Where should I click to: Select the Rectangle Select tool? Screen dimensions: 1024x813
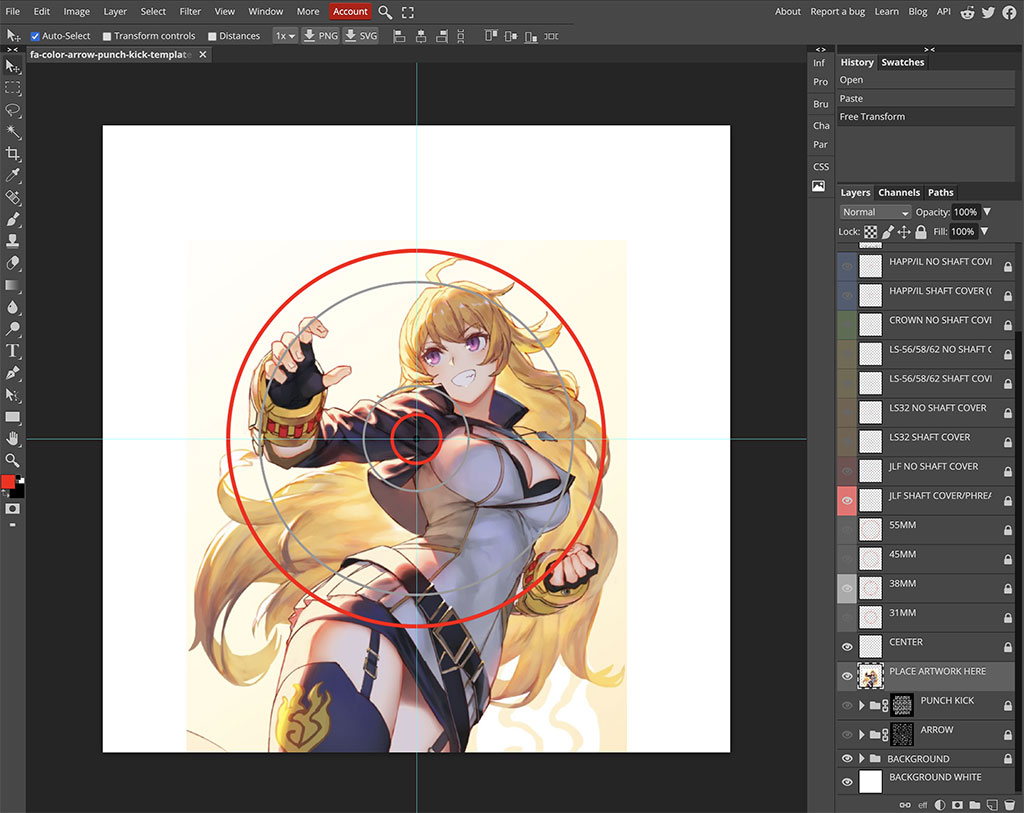(12, 88)
